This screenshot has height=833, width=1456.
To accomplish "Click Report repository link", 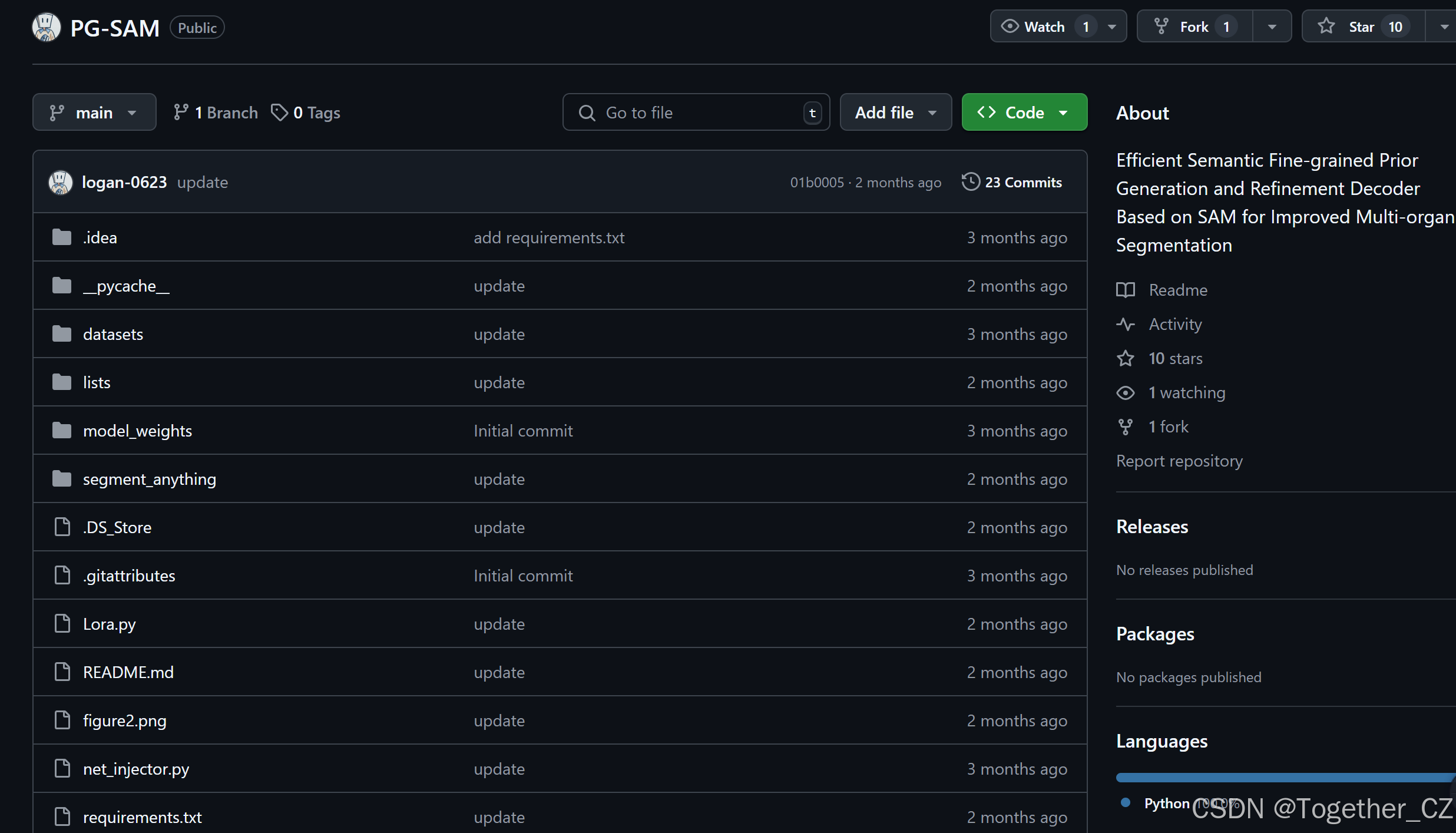I will tap(1179, 461).
